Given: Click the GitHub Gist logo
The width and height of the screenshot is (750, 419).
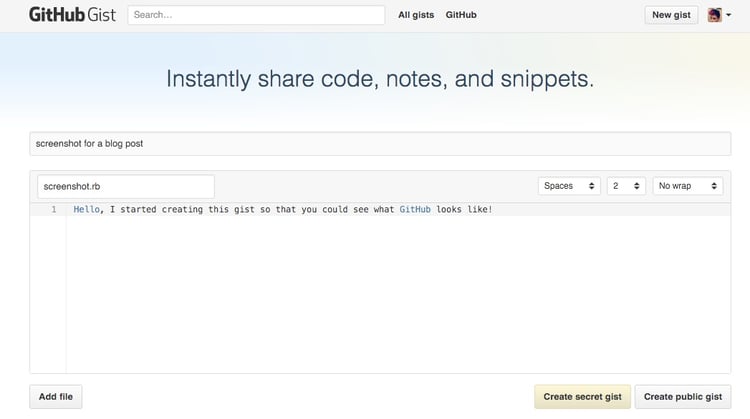Looking at the screenshot, I should pyautogui.click(x=74, y=15).
